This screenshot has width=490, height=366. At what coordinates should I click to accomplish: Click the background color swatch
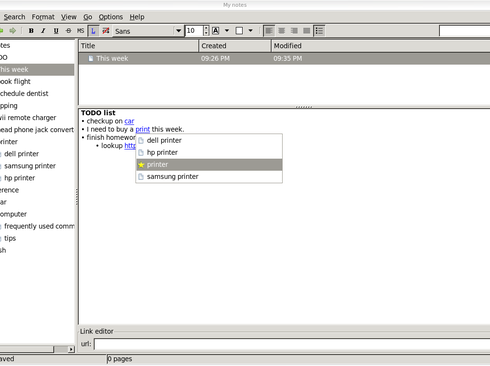pyautogui.click(x=239, y=31)
